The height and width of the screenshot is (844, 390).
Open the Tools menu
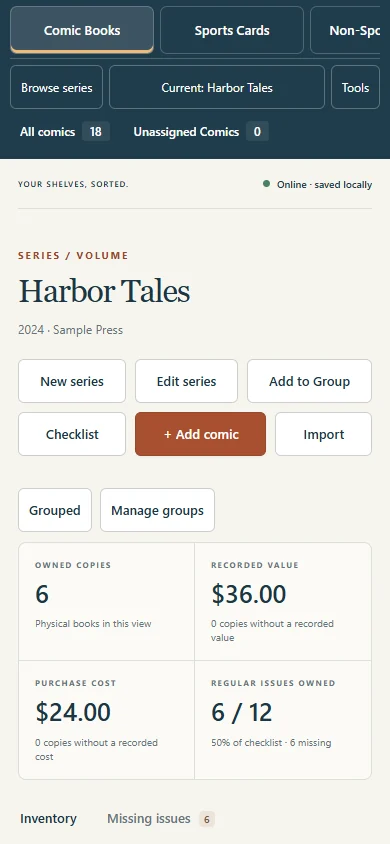click(x=355, y=87)
